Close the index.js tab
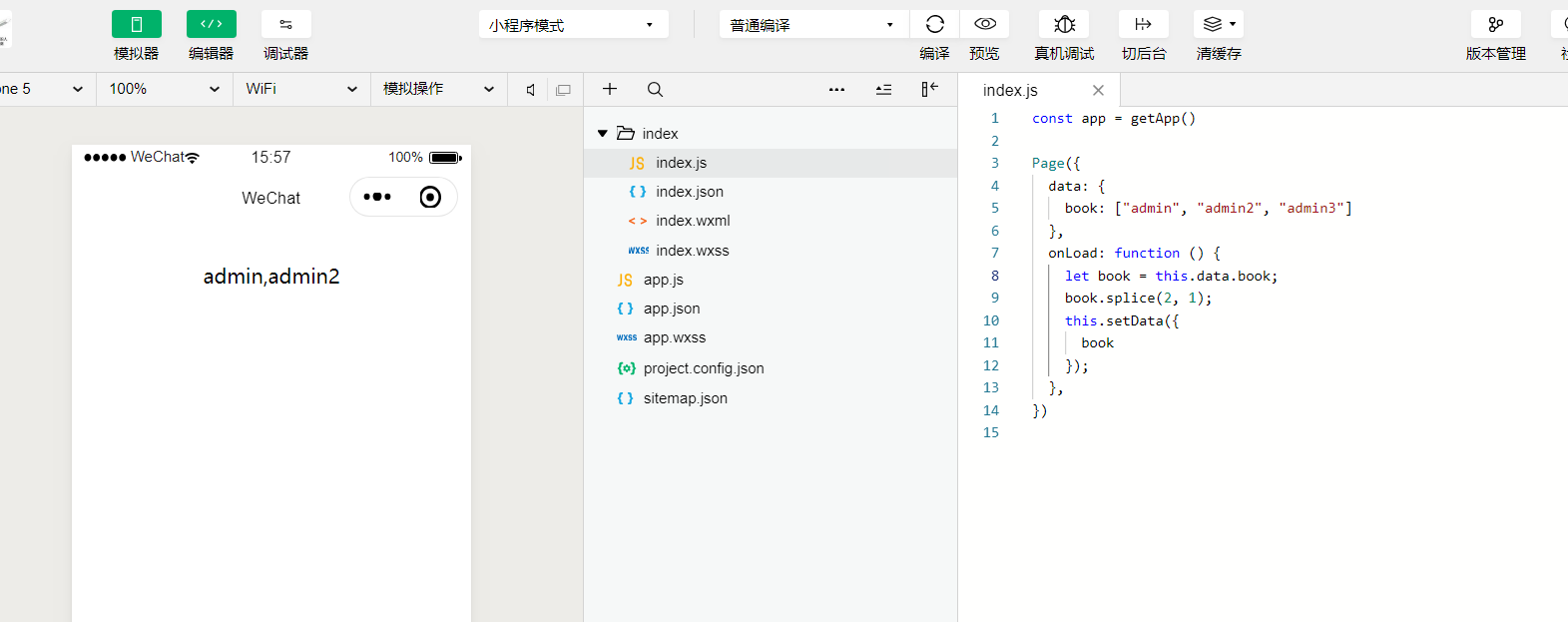The width and height of the screenshot is (1568, 622). (1098, 90)
